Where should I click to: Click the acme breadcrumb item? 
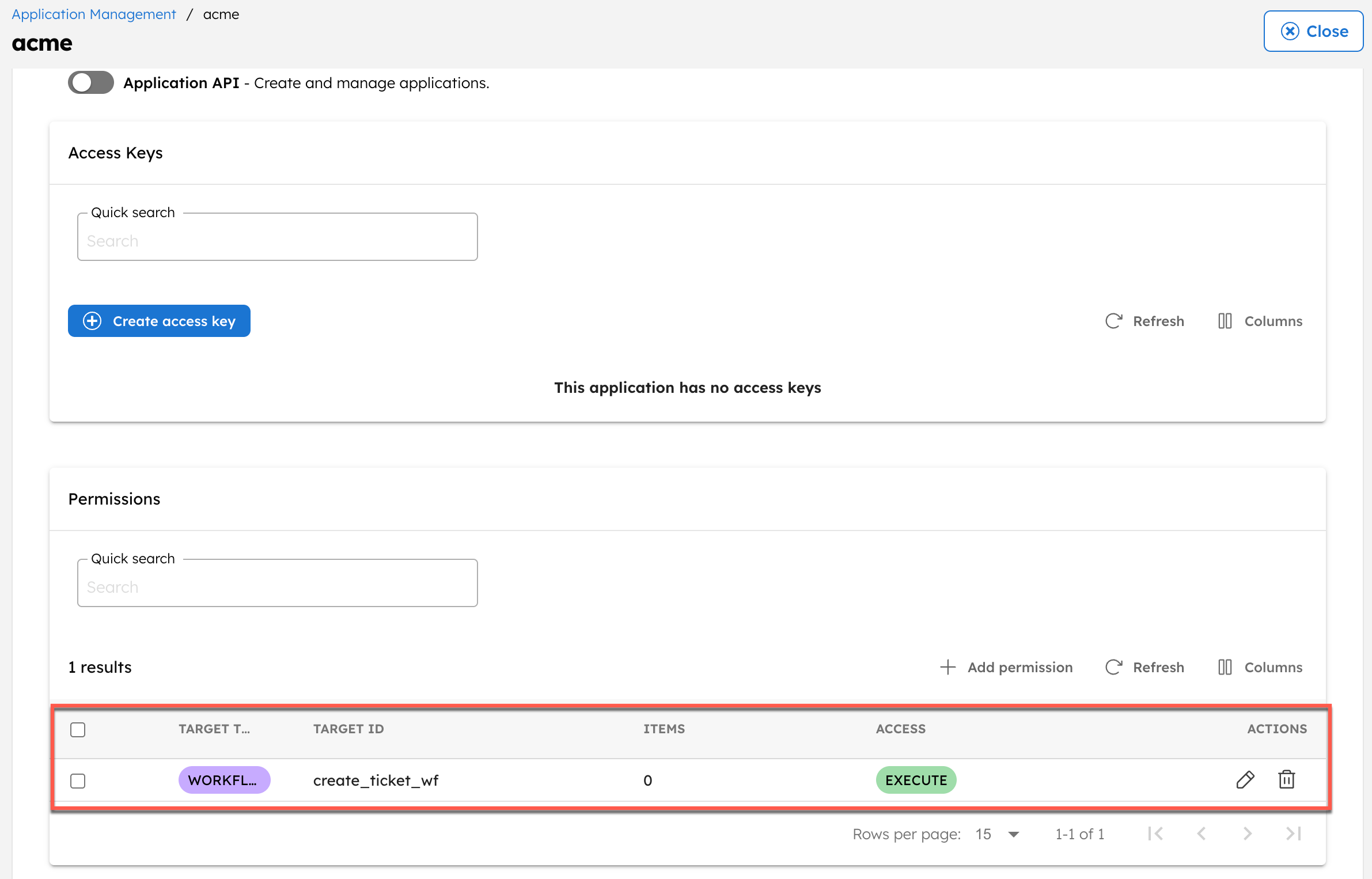221,14
